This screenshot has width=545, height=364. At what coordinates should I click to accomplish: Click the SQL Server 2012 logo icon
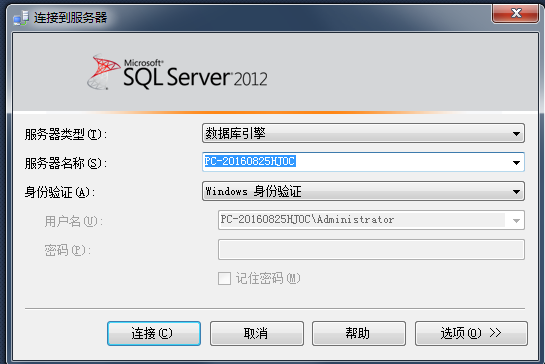[103, 72]
